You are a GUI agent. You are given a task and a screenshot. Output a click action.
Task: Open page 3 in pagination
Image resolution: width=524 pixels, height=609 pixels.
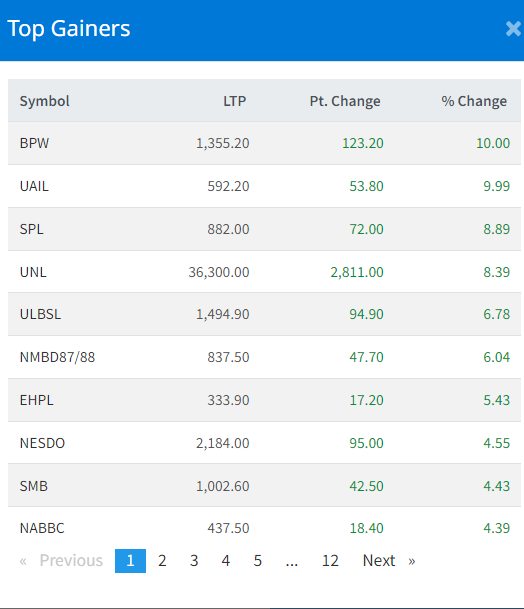(194, 560)
